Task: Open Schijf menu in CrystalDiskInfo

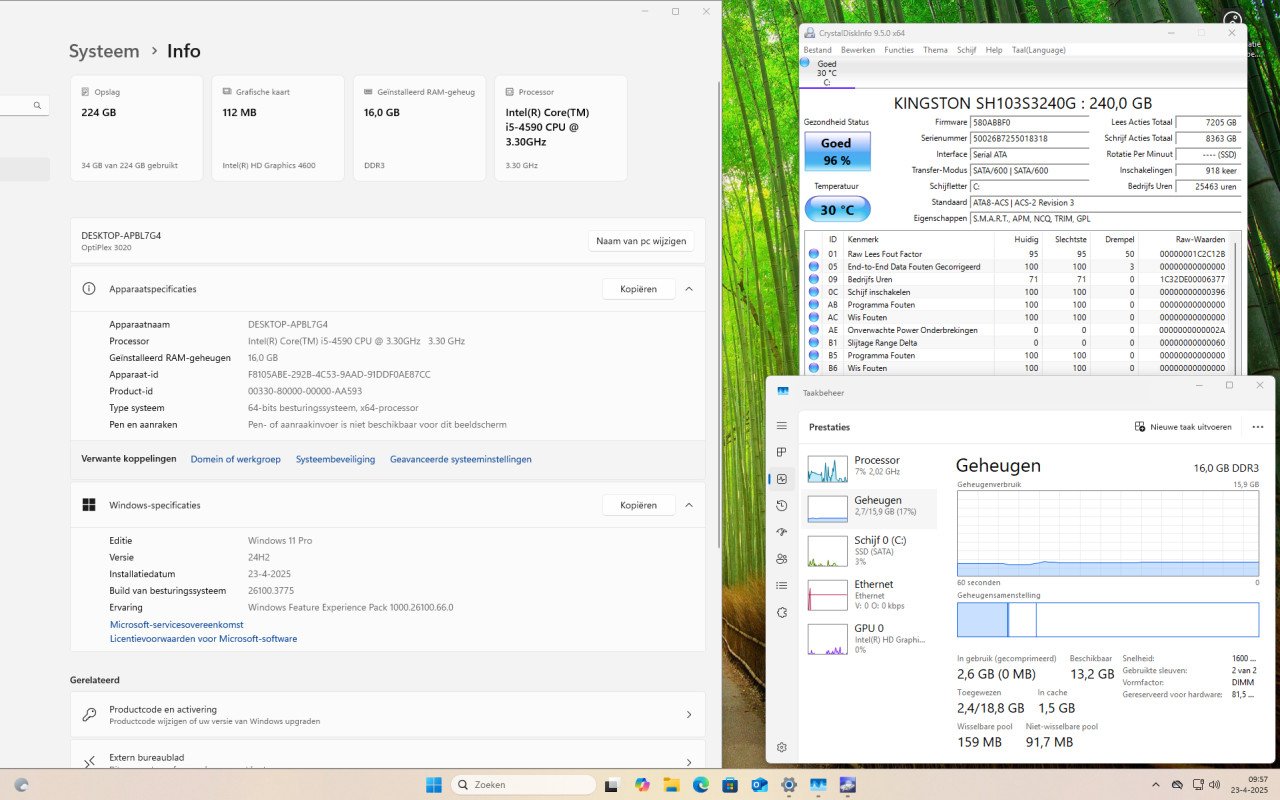Action: [x=966, y=50]
